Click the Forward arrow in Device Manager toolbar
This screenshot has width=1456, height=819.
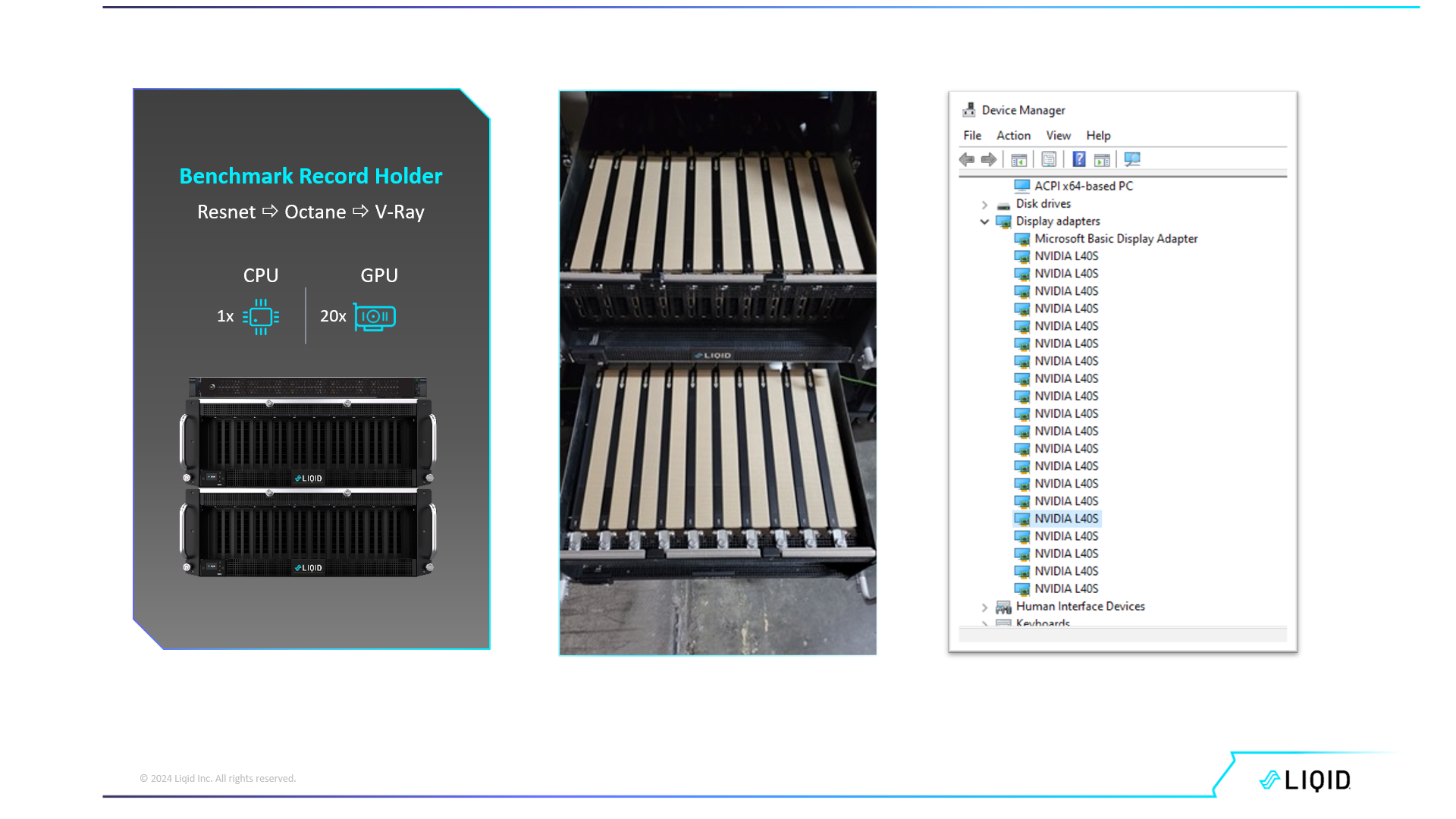click(x=989, y=159)
